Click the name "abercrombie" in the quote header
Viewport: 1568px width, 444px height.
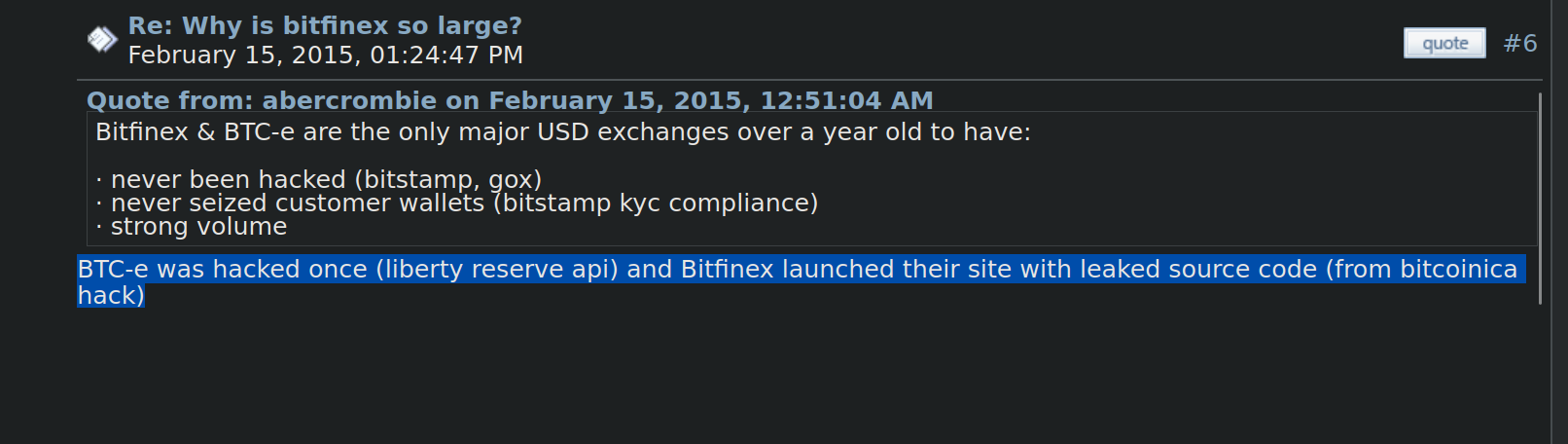pos(349,100)
